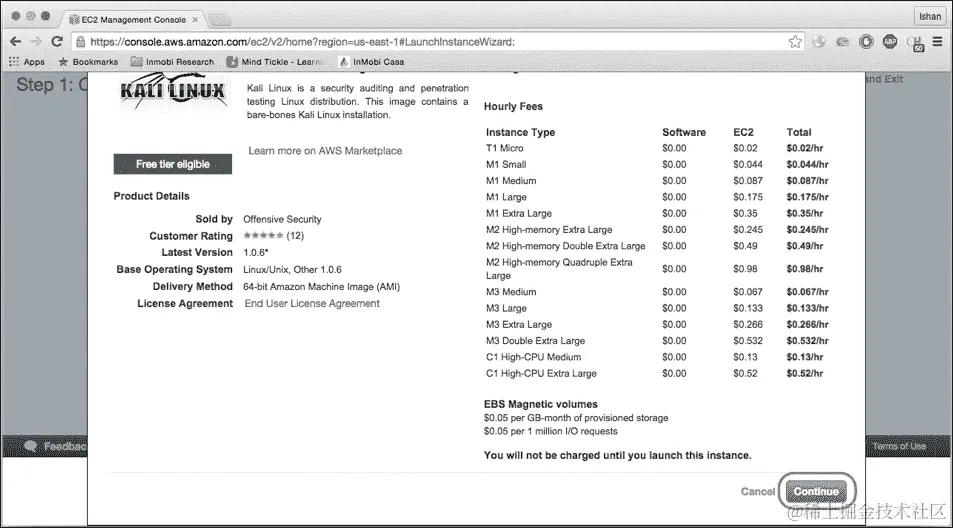Click the browser back arrow
The width and height of the screenshot is (953, 528).
pos(16,41)
